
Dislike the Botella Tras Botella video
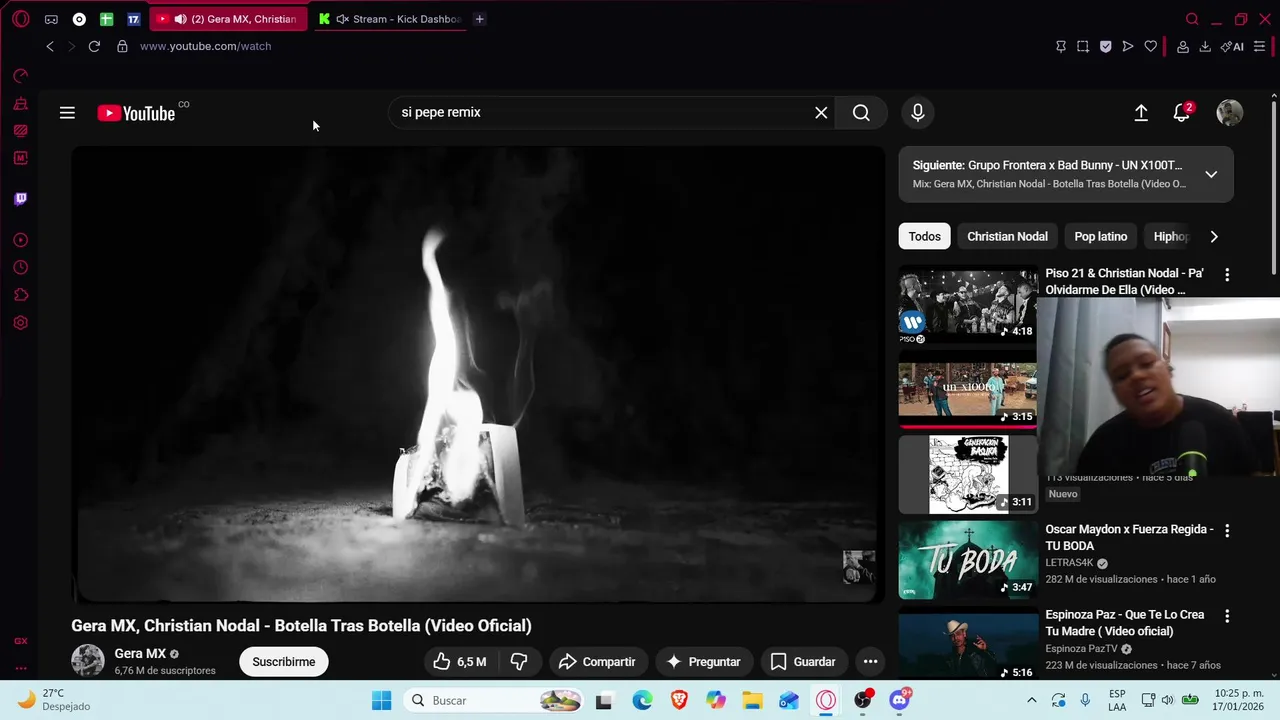(519, 662)
